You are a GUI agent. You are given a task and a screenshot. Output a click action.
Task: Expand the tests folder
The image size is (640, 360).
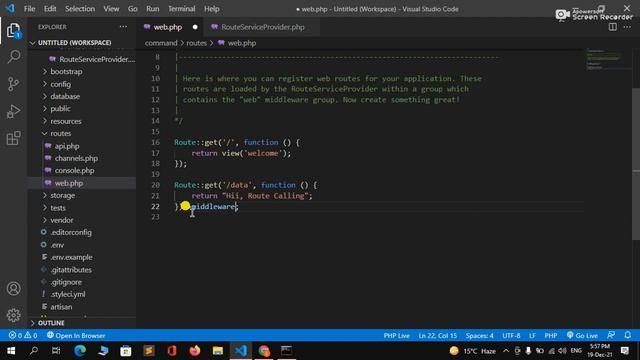click(58, 208)
